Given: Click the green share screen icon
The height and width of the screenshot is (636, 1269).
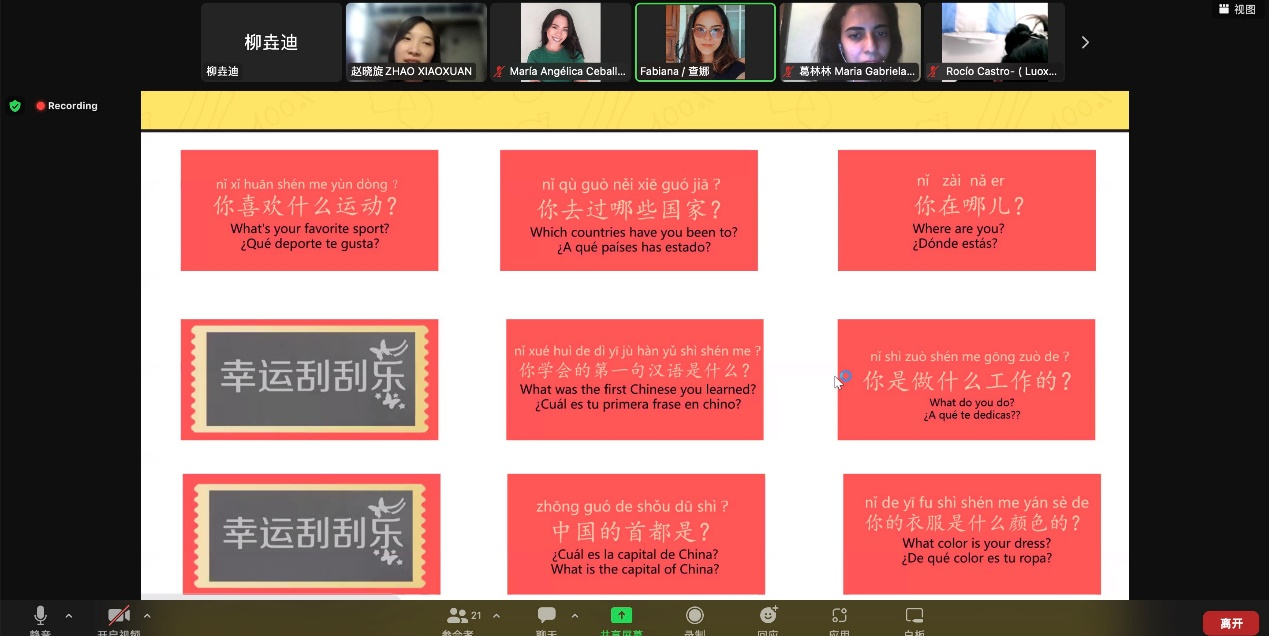Looking at the screenshot, I should 621,616.
